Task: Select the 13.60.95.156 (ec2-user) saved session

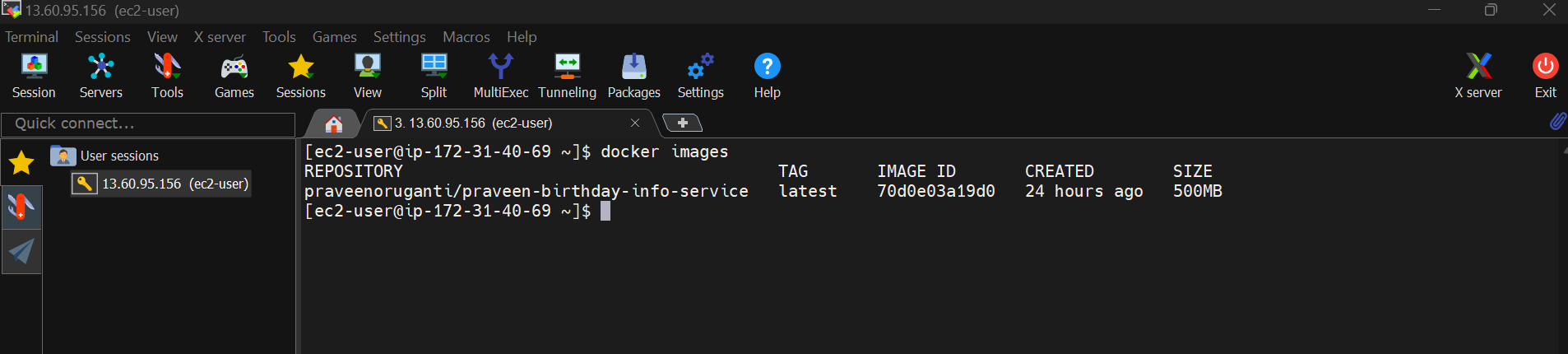Action: pyautogui.click(x=160, y=184)
